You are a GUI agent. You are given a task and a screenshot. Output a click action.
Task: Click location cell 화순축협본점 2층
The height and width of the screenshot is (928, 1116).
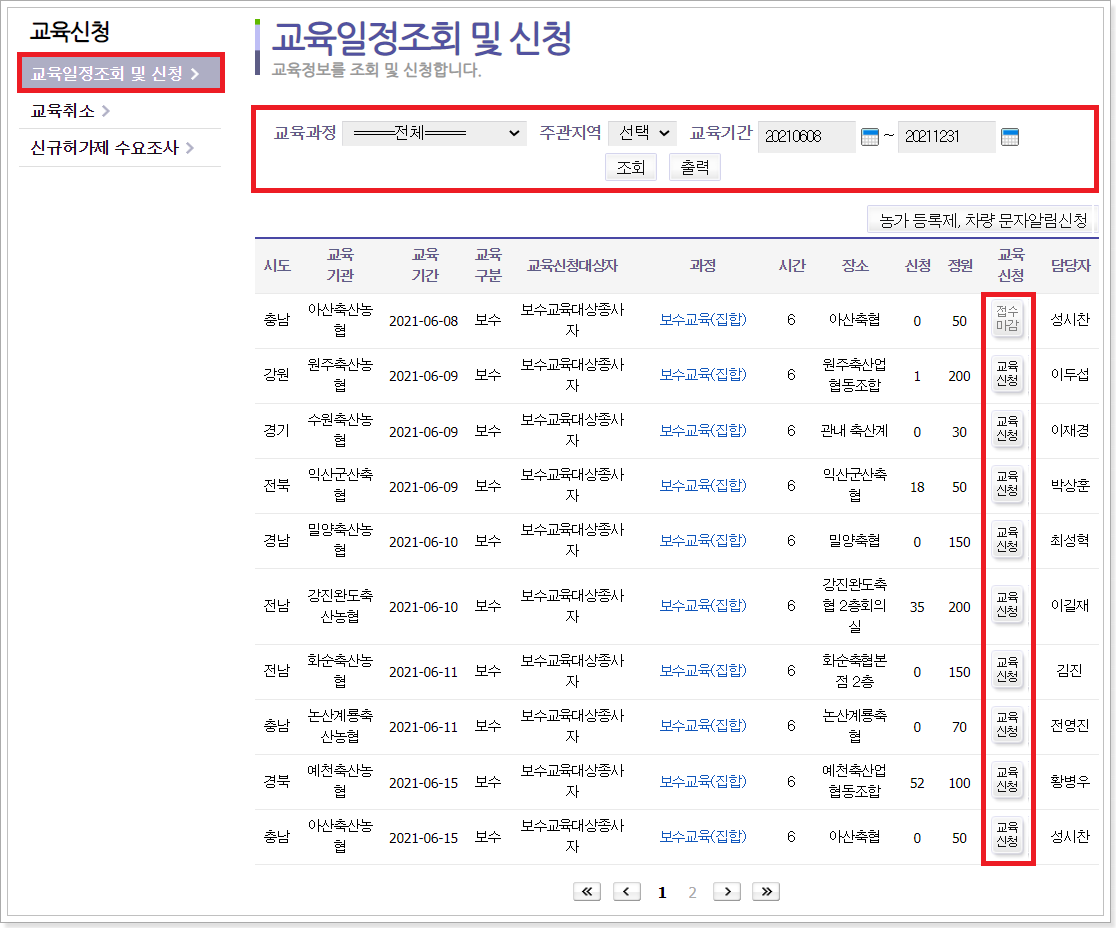854,670
